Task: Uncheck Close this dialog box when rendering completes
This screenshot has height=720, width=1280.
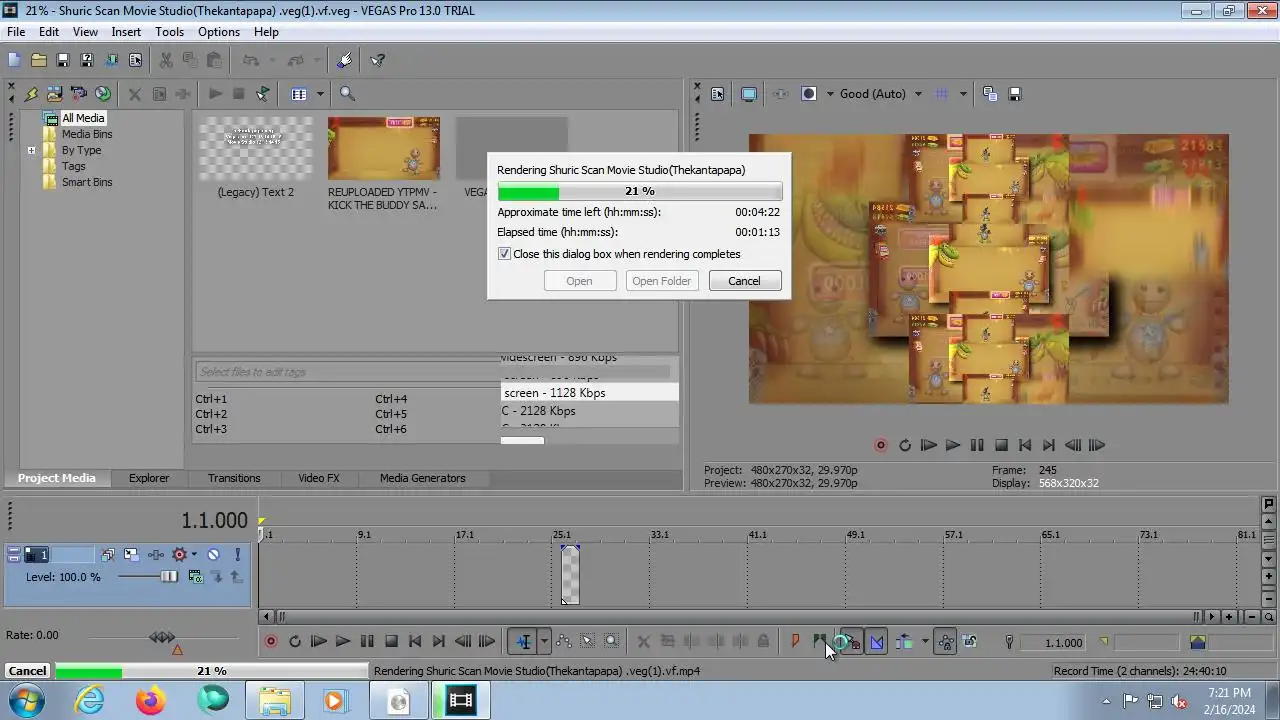Action: [x=504, y=254]
